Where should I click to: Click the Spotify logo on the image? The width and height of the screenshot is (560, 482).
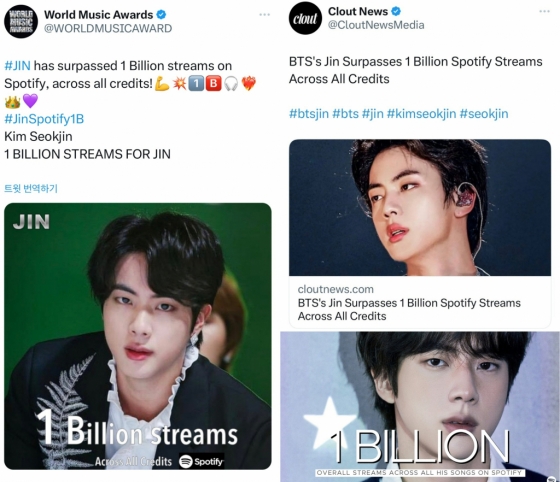(x=201, y=462)
